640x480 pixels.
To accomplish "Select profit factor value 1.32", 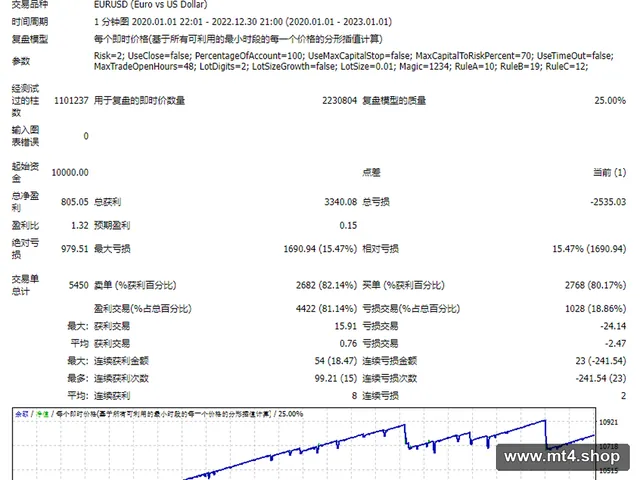I will click(80, 225).
